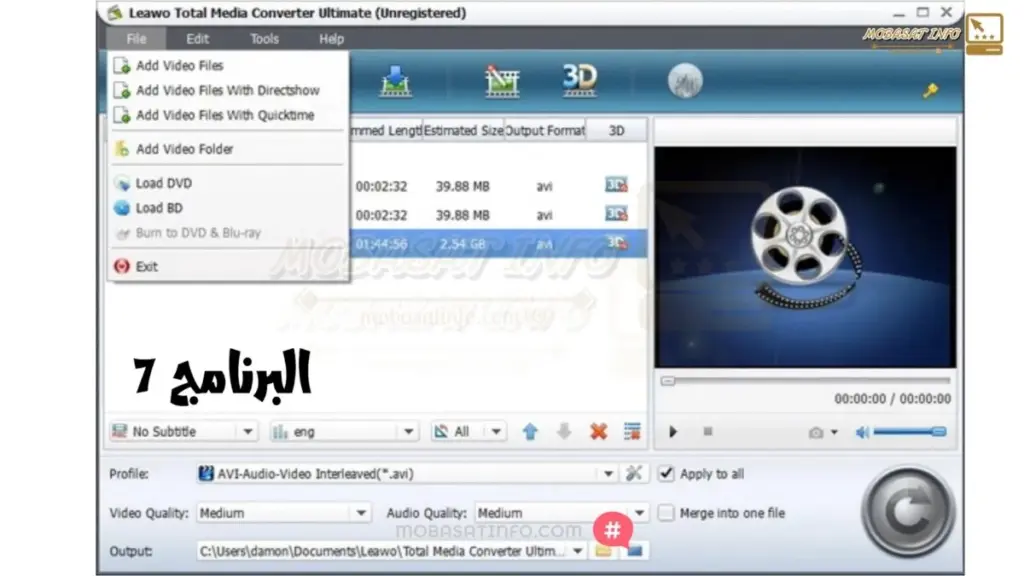
Task: Take a snapshot with the camera icon
Action: tap(816, 432)
